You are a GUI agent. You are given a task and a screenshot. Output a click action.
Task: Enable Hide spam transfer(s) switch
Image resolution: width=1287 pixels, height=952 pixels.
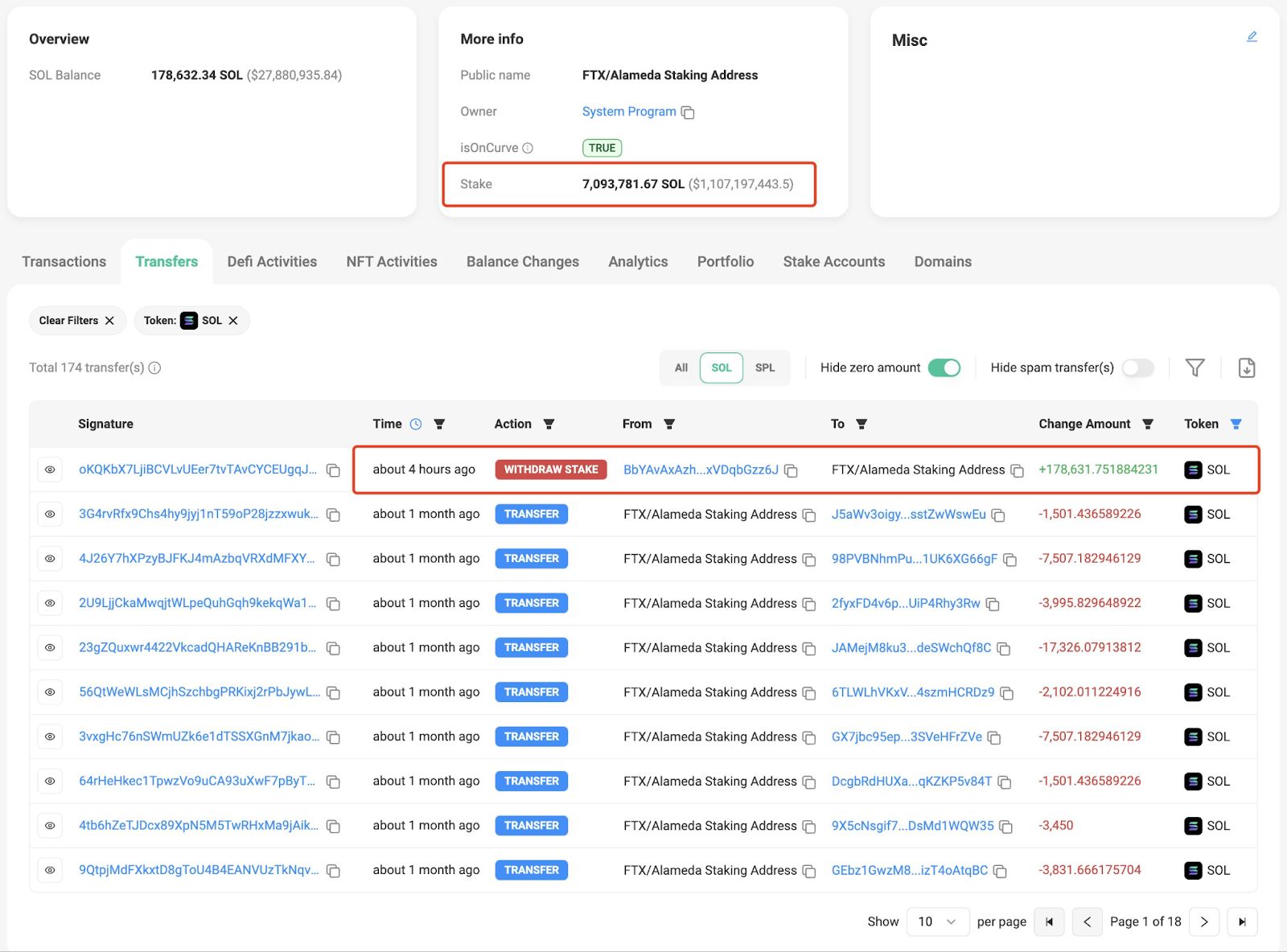[1137, 367]
